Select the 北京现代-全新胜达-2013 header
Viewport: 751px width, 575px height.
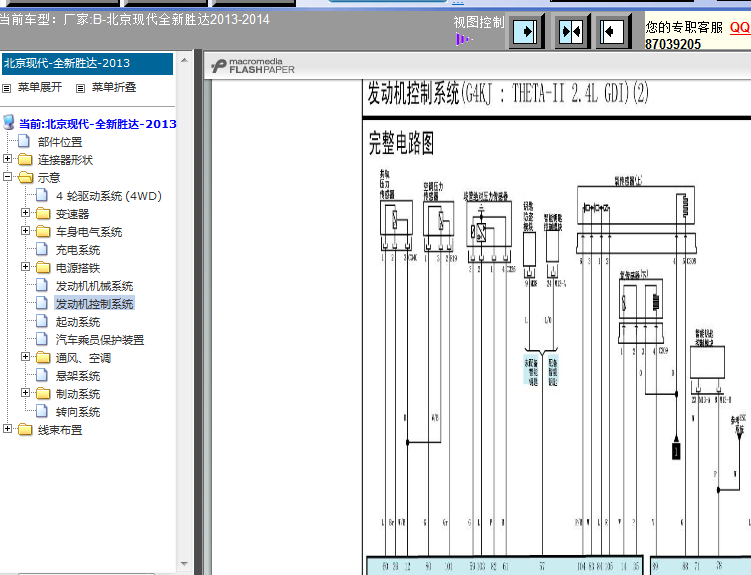tap(87, 63)
